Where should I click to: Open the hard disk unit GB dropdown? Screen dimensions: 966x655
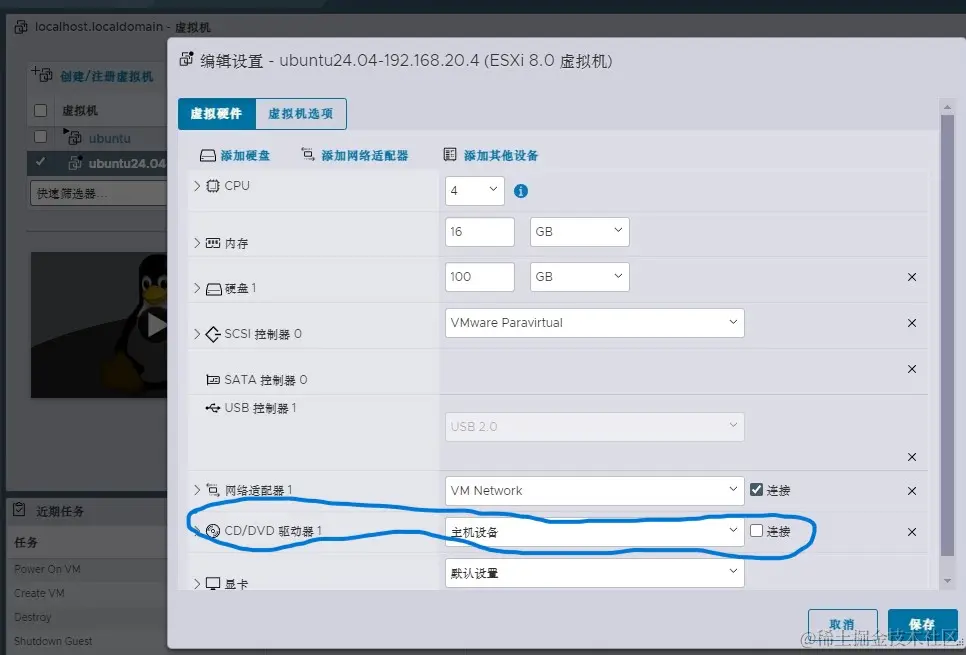(580, 277)
